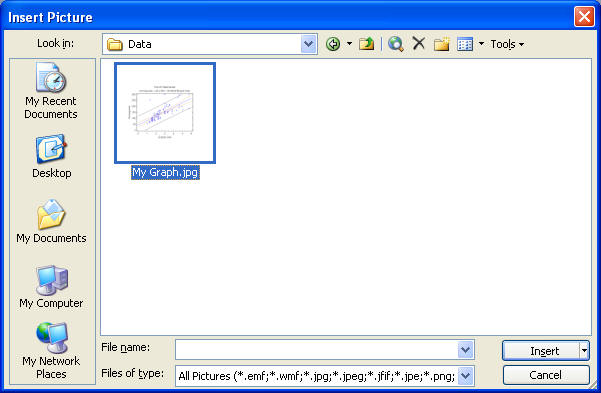Open the Tools menu
Viewport: 601px width, 393px height.
507,44
